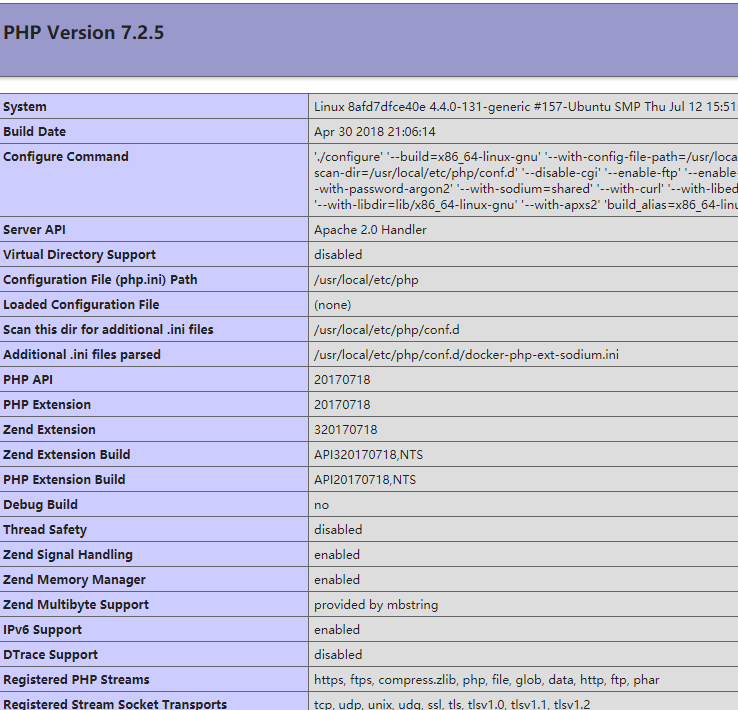Click the Debug Build label
This screenshot has height=710, width=738.
(40, 504)
